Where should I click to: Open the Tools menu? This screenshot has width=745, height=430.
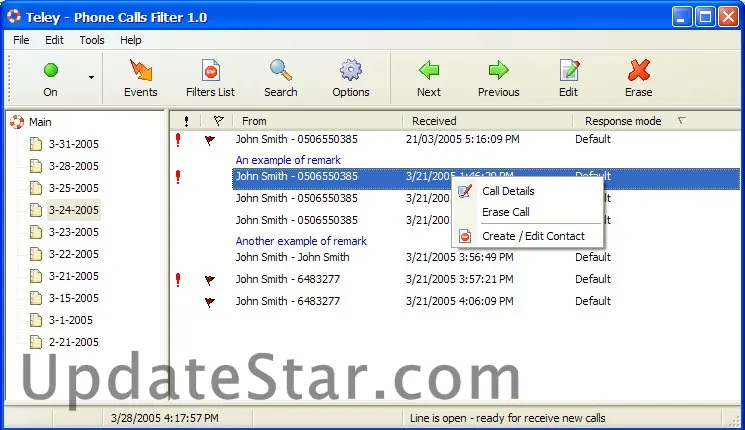pos(92,40)
